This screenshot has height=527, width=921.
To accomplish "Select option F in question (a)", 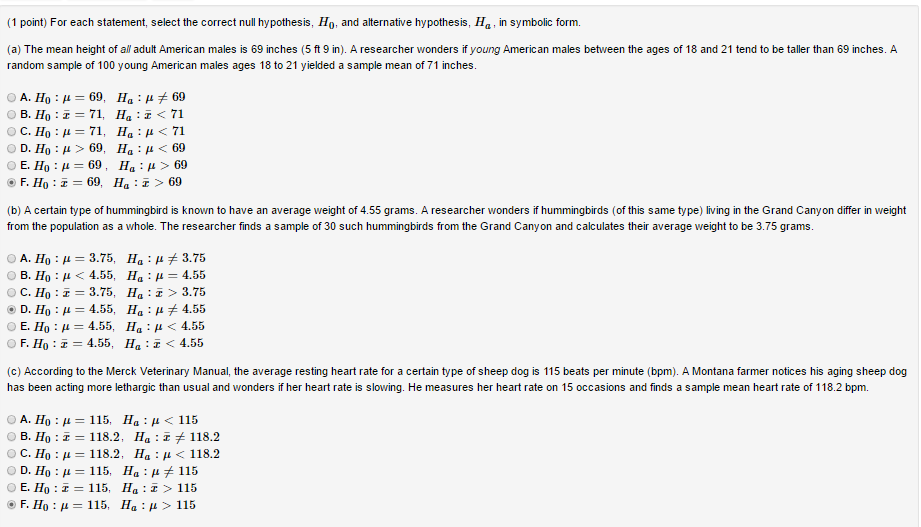I will 11,182.
